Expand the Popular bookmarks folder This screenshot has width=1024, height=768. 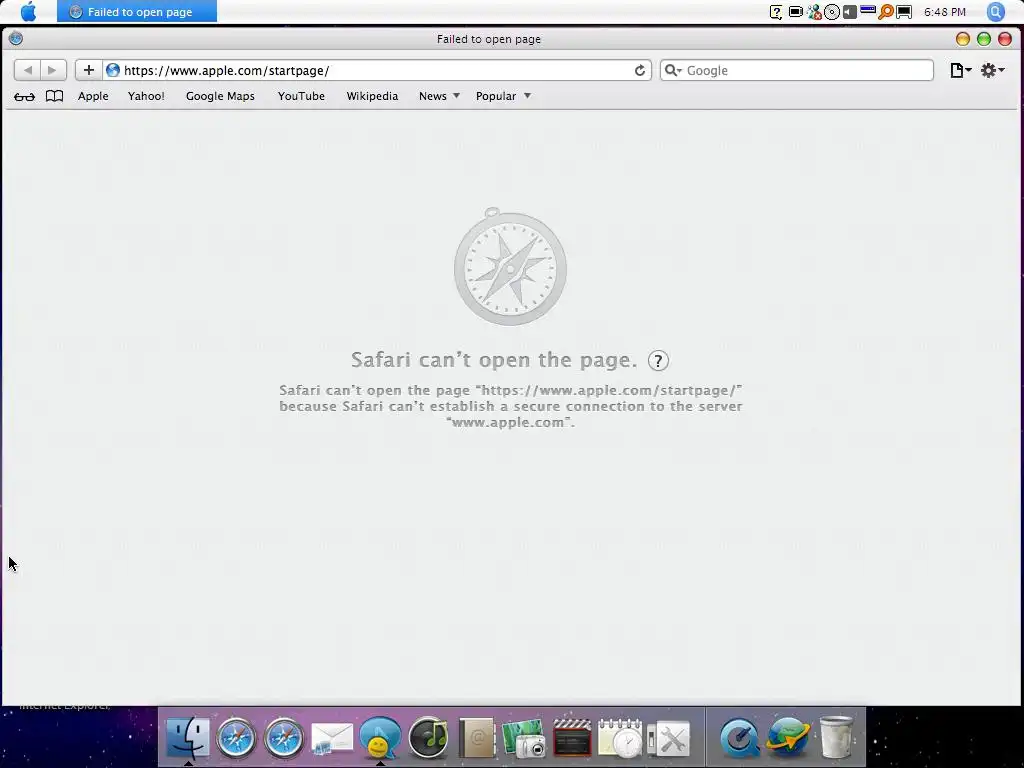click(x=503, y=96)
